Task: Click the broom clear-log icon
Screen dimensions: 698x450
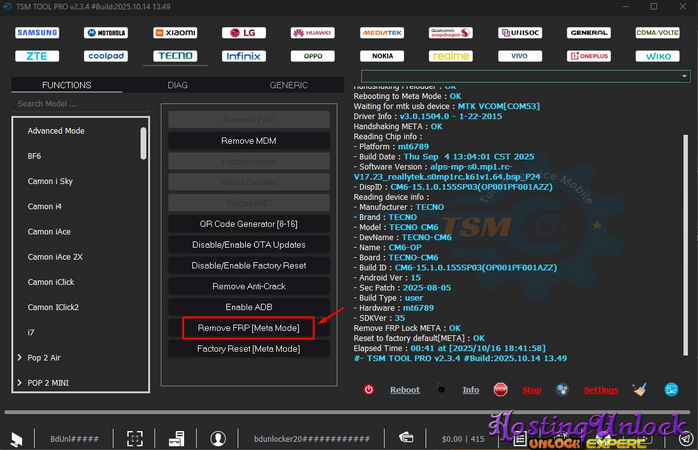Action: 639,390
